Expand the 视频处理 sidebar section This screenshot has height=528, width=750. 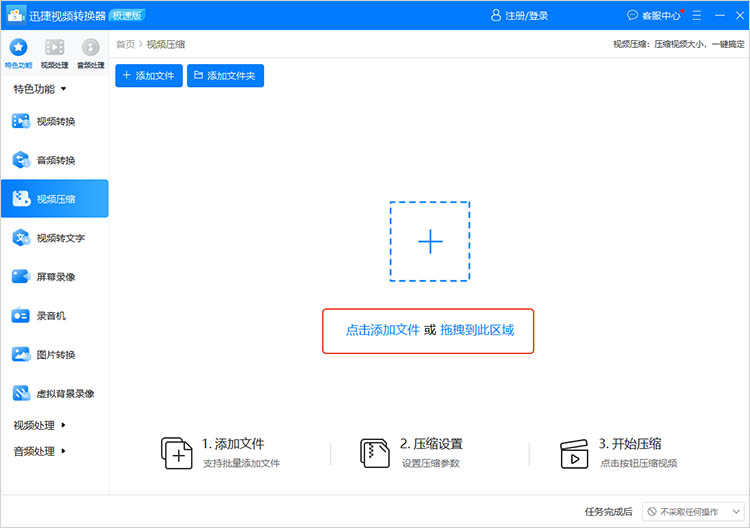point(40,425)
